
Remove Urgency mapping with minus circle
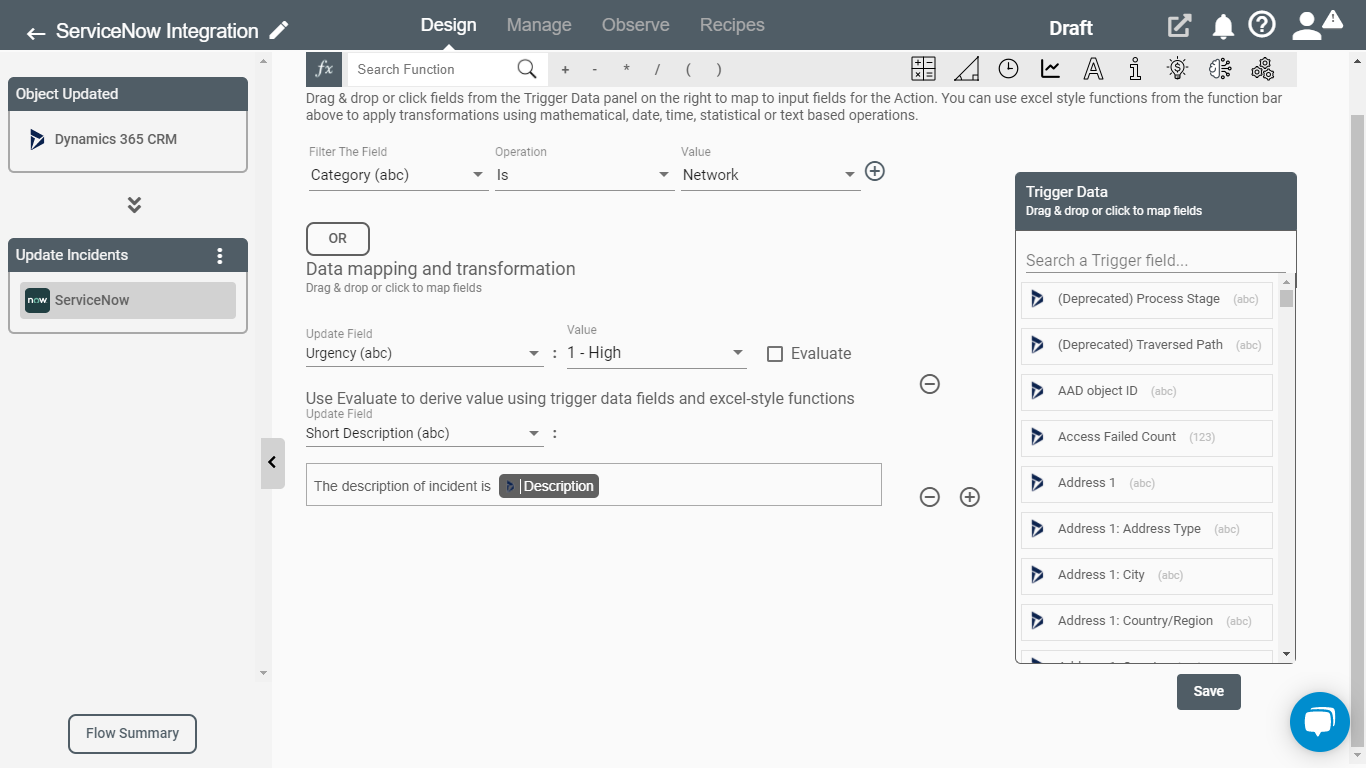click(x=930, y=384)
